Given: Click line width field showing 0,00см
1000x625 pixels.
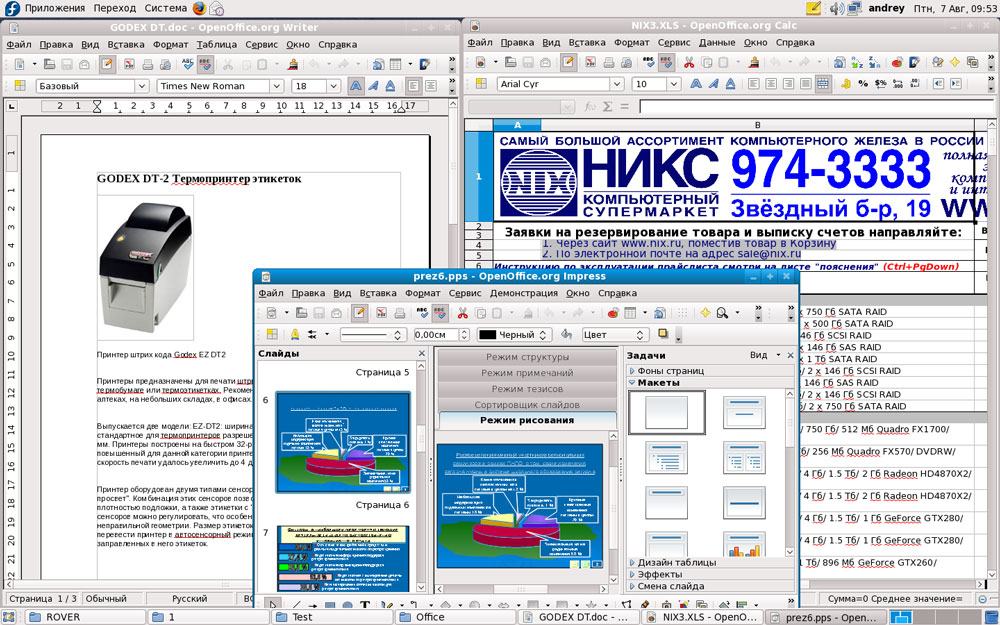Looking at the screenshot, I should pos(436,334).
